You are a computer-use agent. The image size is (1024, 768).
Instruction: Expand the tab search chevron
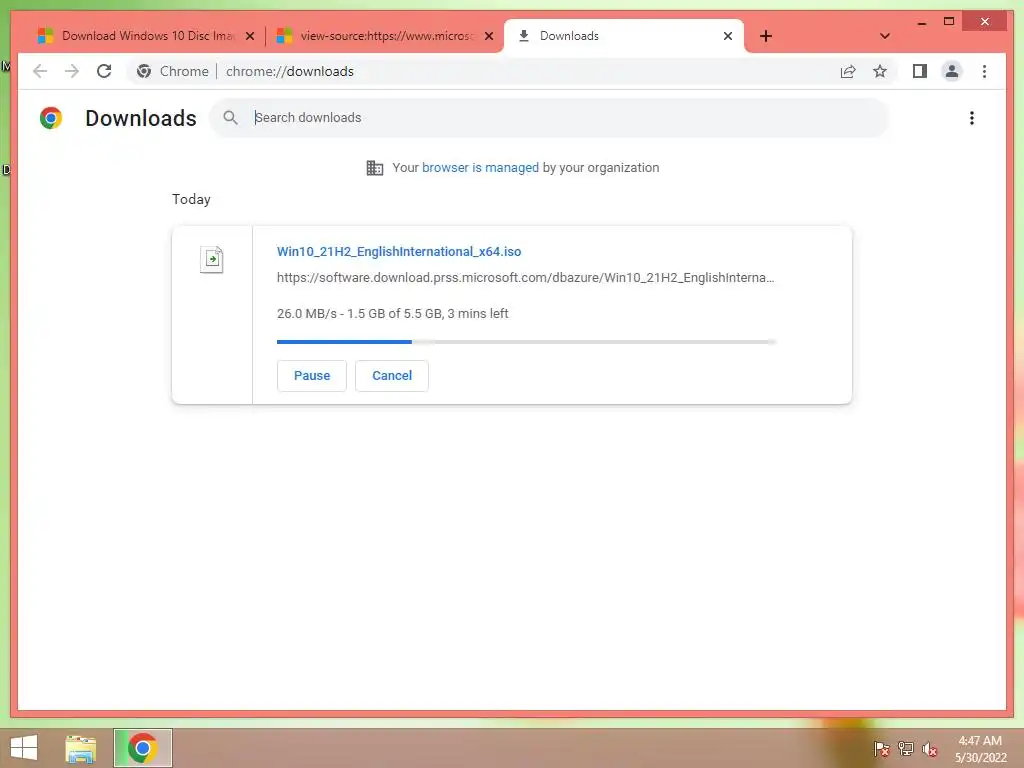(885, 36)
